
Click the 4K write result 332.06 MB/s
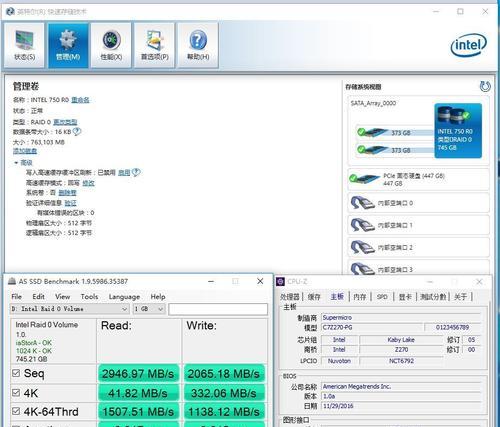point(224,393)
